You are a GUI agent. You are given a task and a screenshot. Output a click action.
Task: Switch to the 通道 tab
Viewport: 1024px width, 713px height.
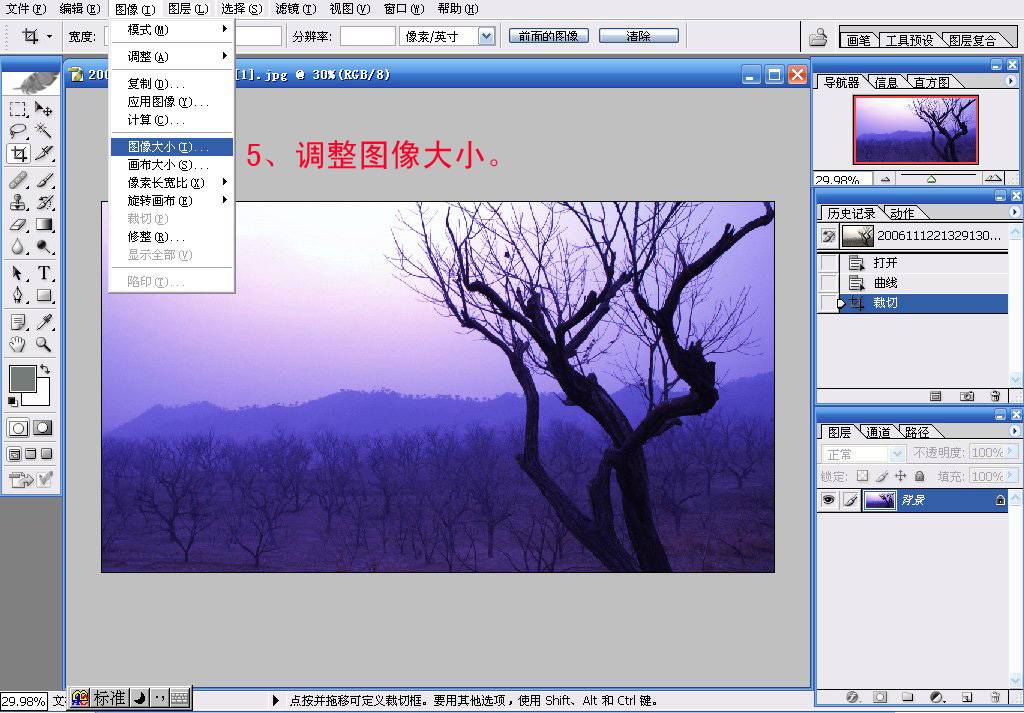879,432
